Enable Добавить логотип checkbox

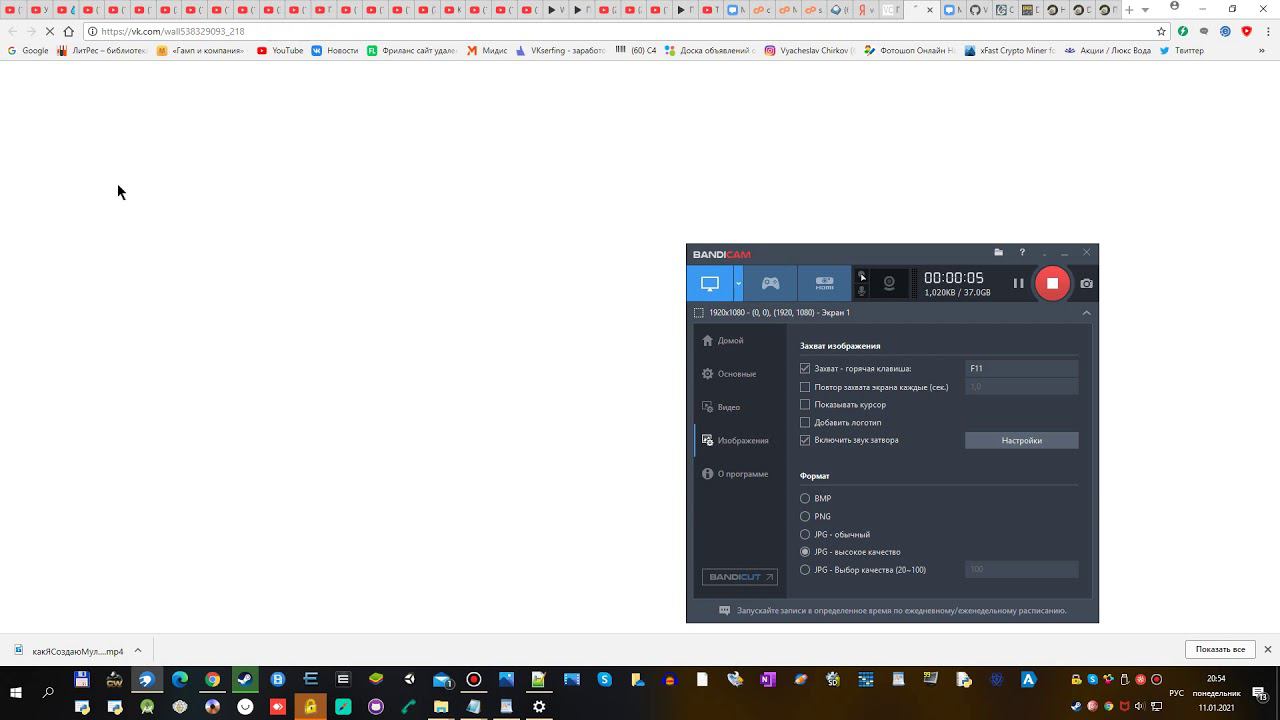click(x=805, y=423)
